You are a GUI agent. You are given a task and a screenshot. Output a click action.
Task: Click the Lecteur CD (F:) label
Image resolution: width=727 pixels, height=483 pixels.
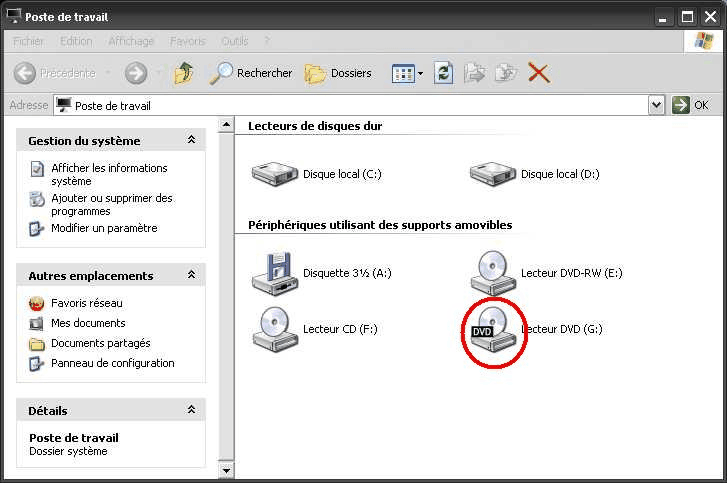click(x=340, y=329)
